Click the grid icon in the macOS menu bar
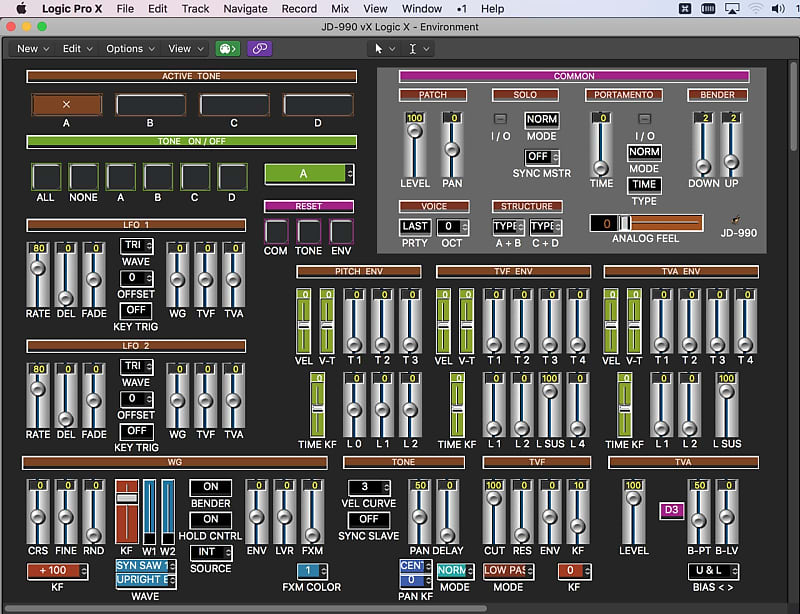Screen dimensions: 800x614 [684, 8]
